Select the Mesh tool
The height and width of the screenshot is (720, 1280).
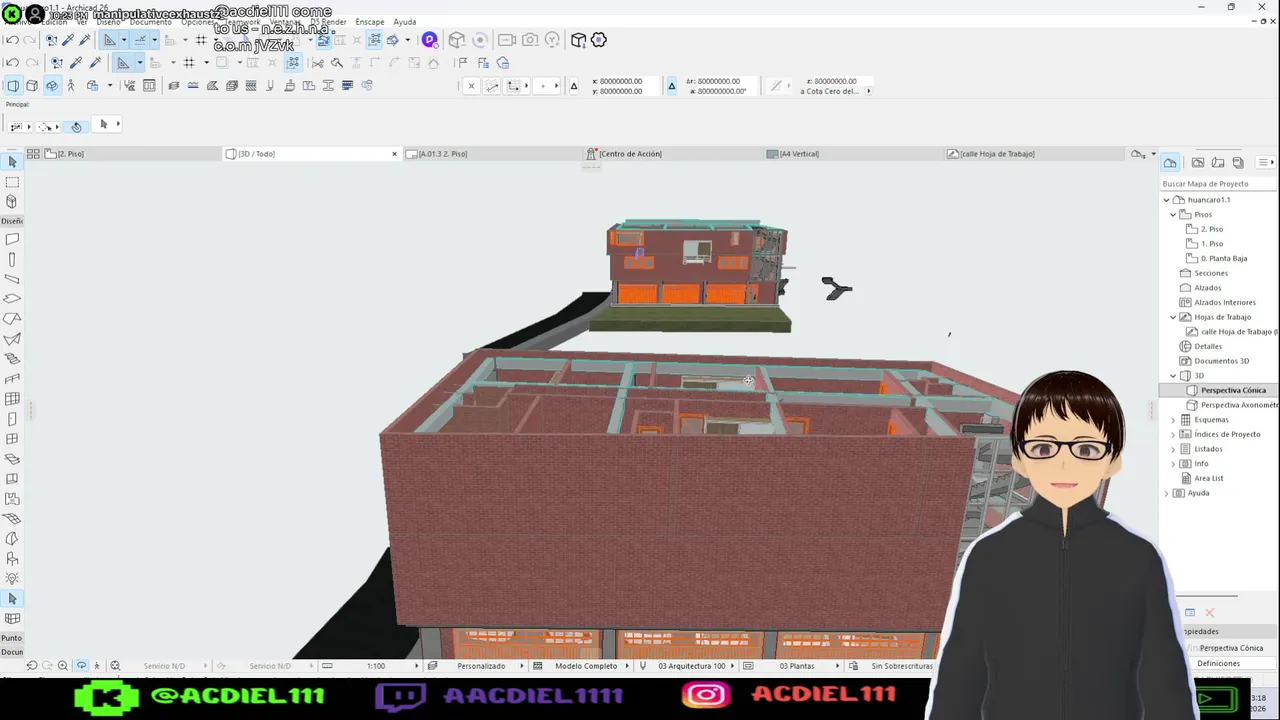click(12, 519)
